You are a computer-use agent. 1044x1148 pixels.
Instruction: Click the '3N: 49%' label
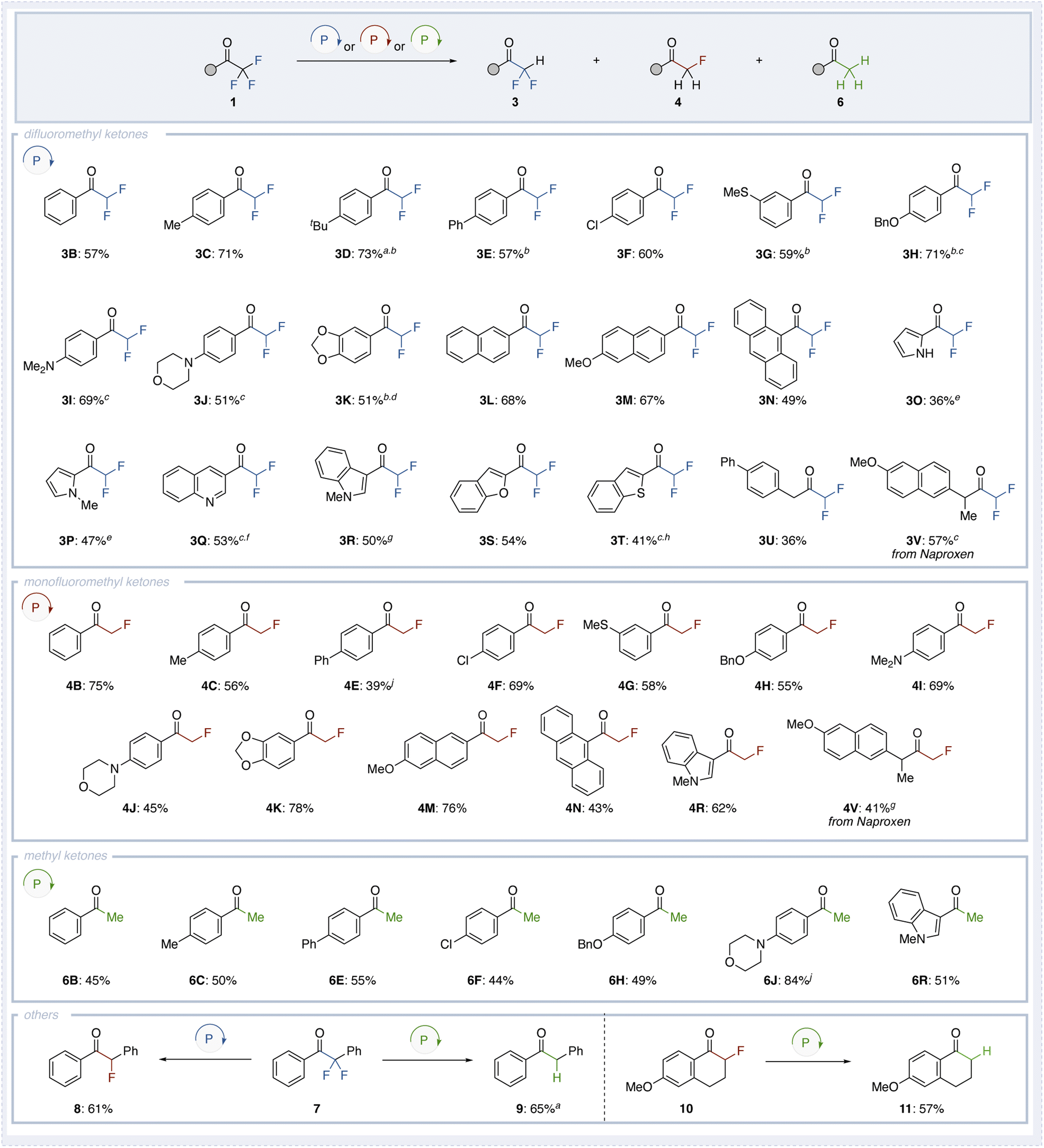[782, 400]
